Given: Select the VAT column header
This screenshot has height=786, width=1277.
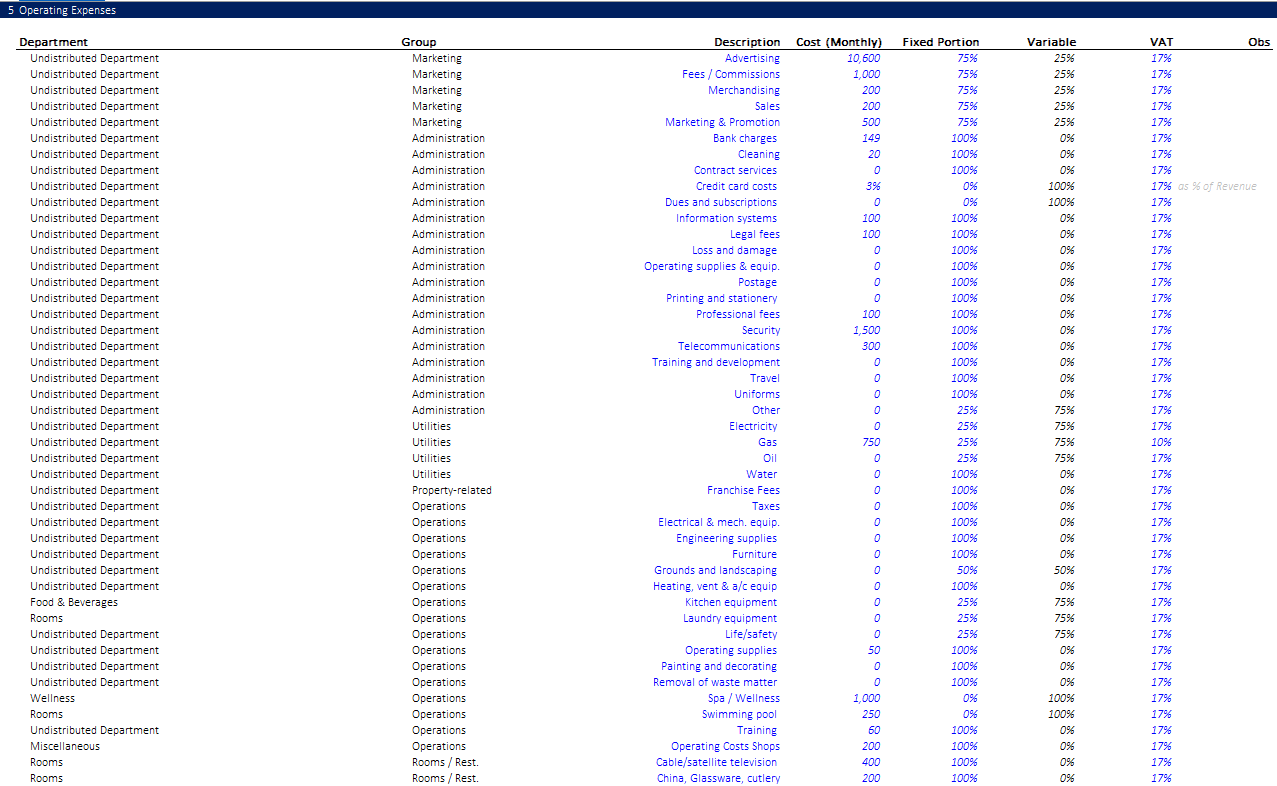Looking at the screenshot, I should coord(1161,42).
